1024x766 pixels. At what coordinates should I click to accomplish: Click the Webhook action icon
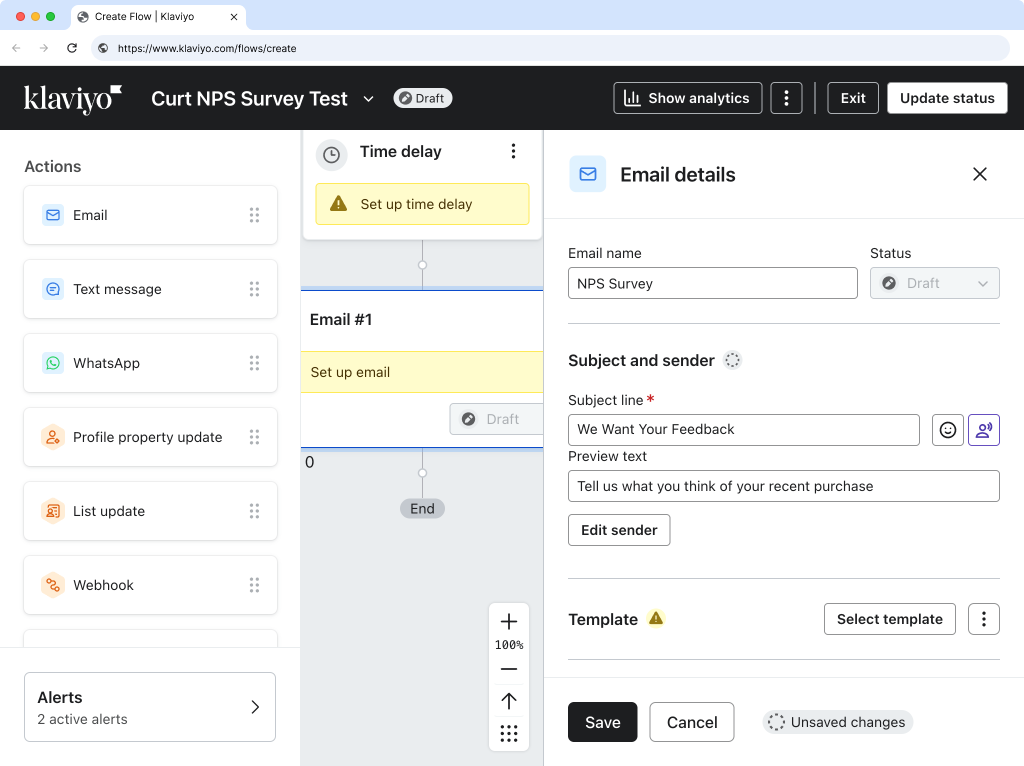[x=52, y=585]
